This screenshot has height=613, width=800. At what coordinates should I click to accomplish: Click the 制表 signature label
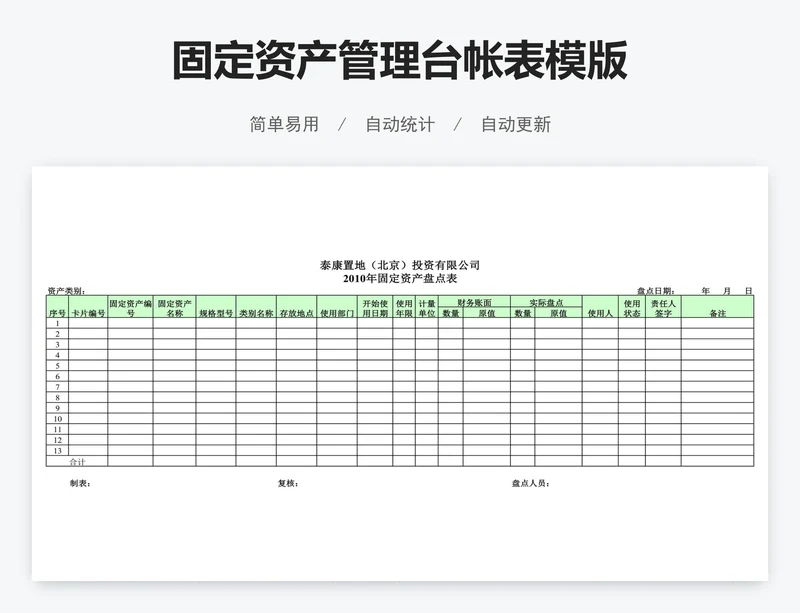tap(80, 483)
